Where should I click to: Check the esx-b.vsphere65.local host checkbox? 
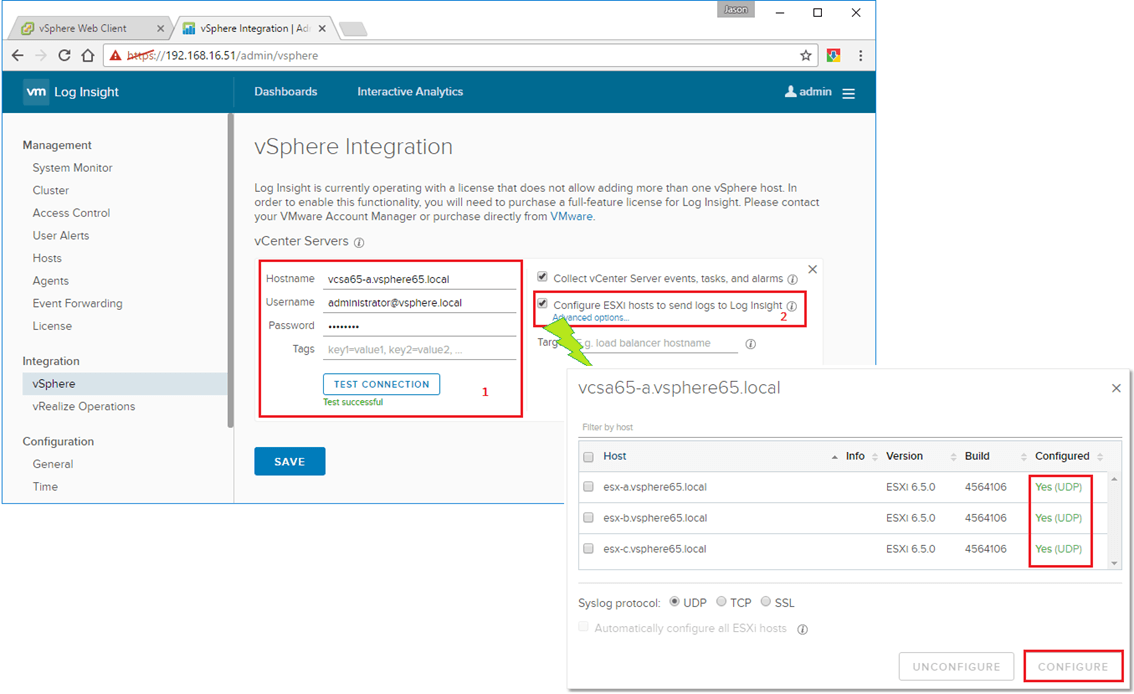click(589, 518)
